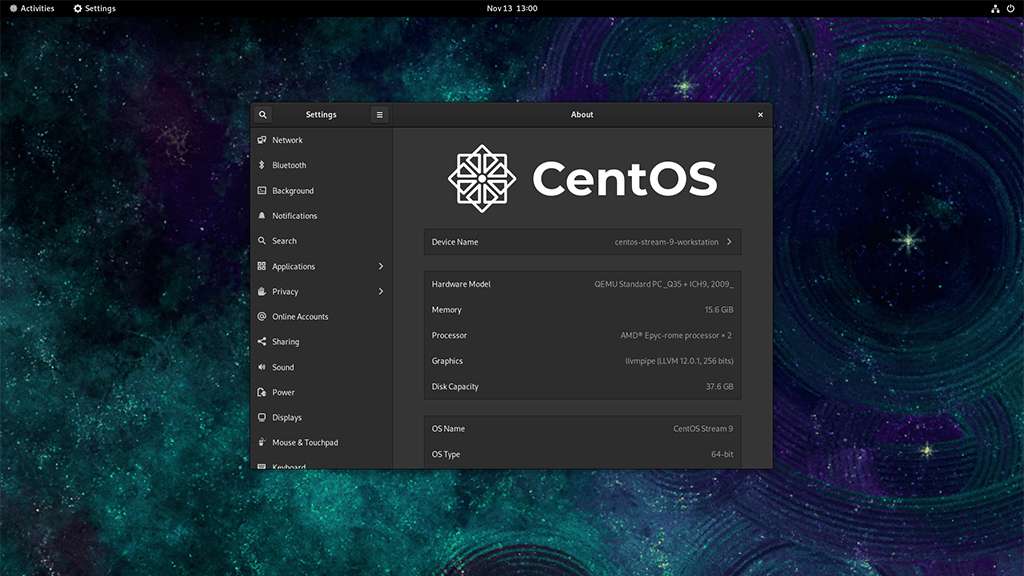Select Displays in the sidebar
Image resolution: width=1024 pixels, height=576 pixels.
click(x=321, y=417)
